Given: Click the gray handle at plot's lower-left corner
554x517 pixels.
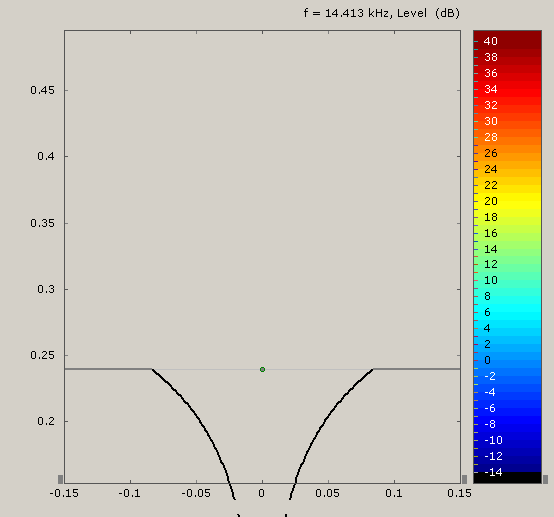Looking at the screenshot, I should coord(60,479).
